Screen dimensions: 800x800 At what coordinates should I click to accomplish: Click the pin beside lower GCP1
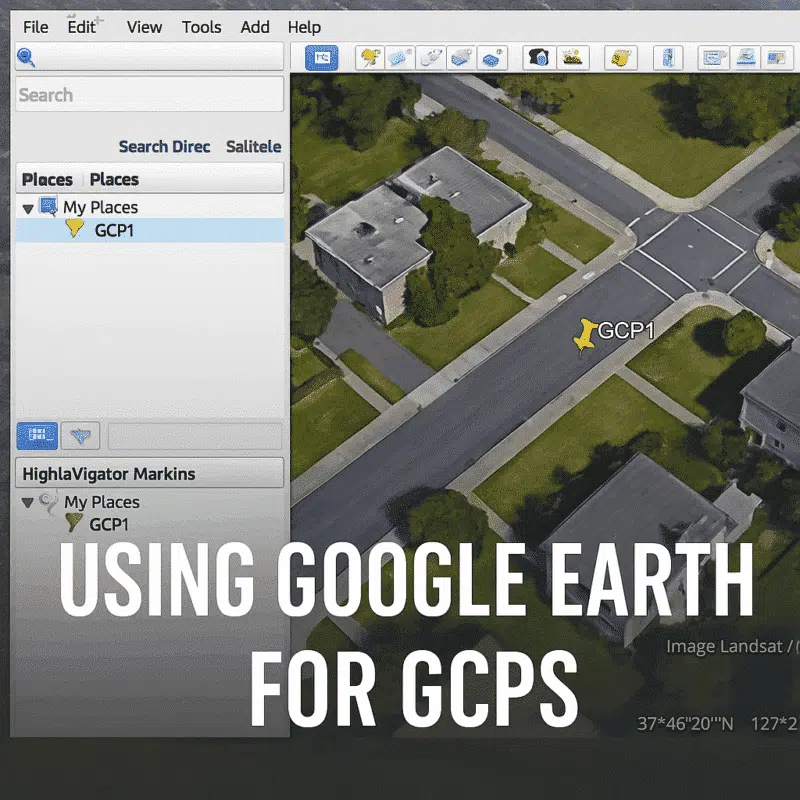[73, 523]
